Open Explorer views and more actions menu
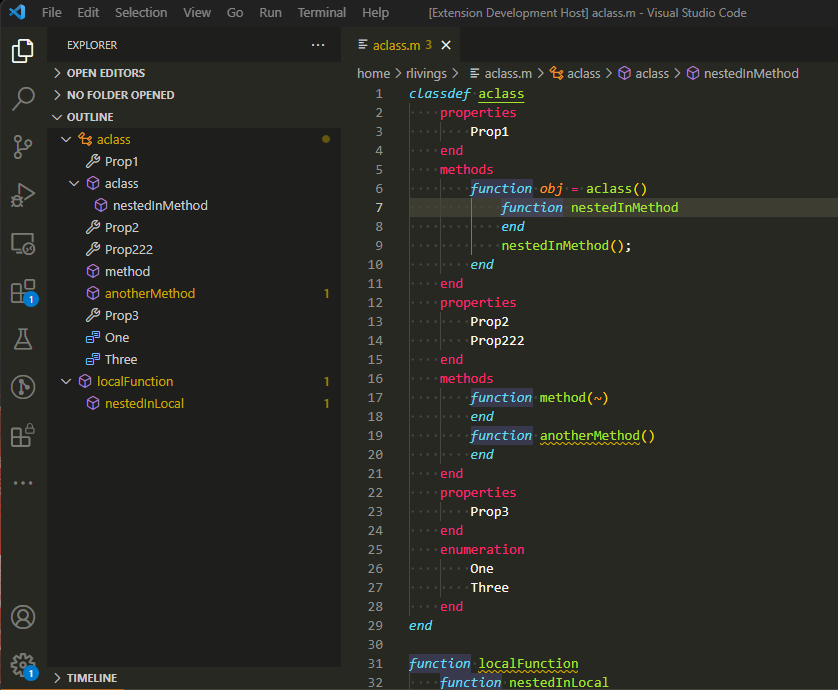This screenshot has height=690, width=838. (318, 45)
